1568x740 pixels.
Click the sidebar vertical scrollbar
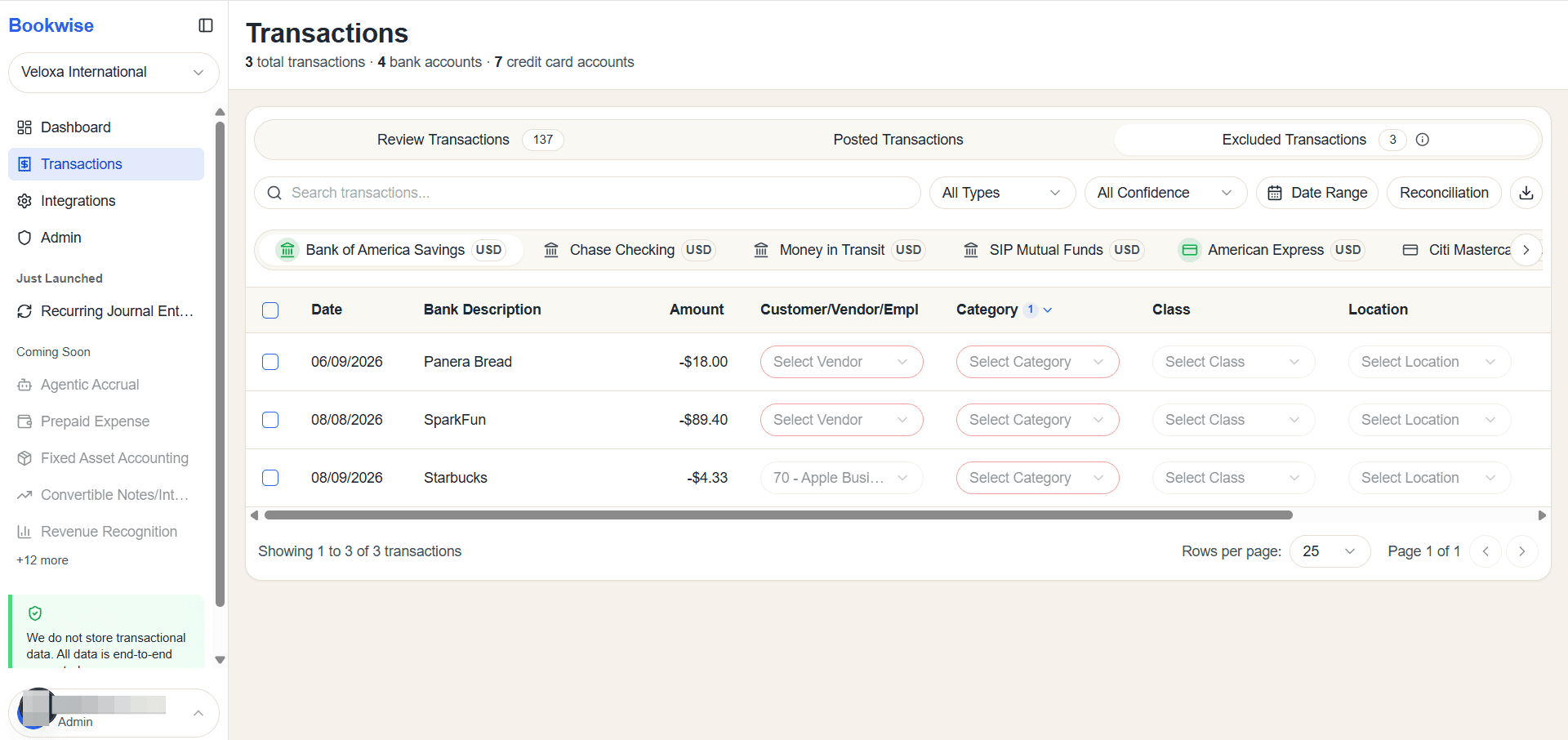click(x=220, y=364)
